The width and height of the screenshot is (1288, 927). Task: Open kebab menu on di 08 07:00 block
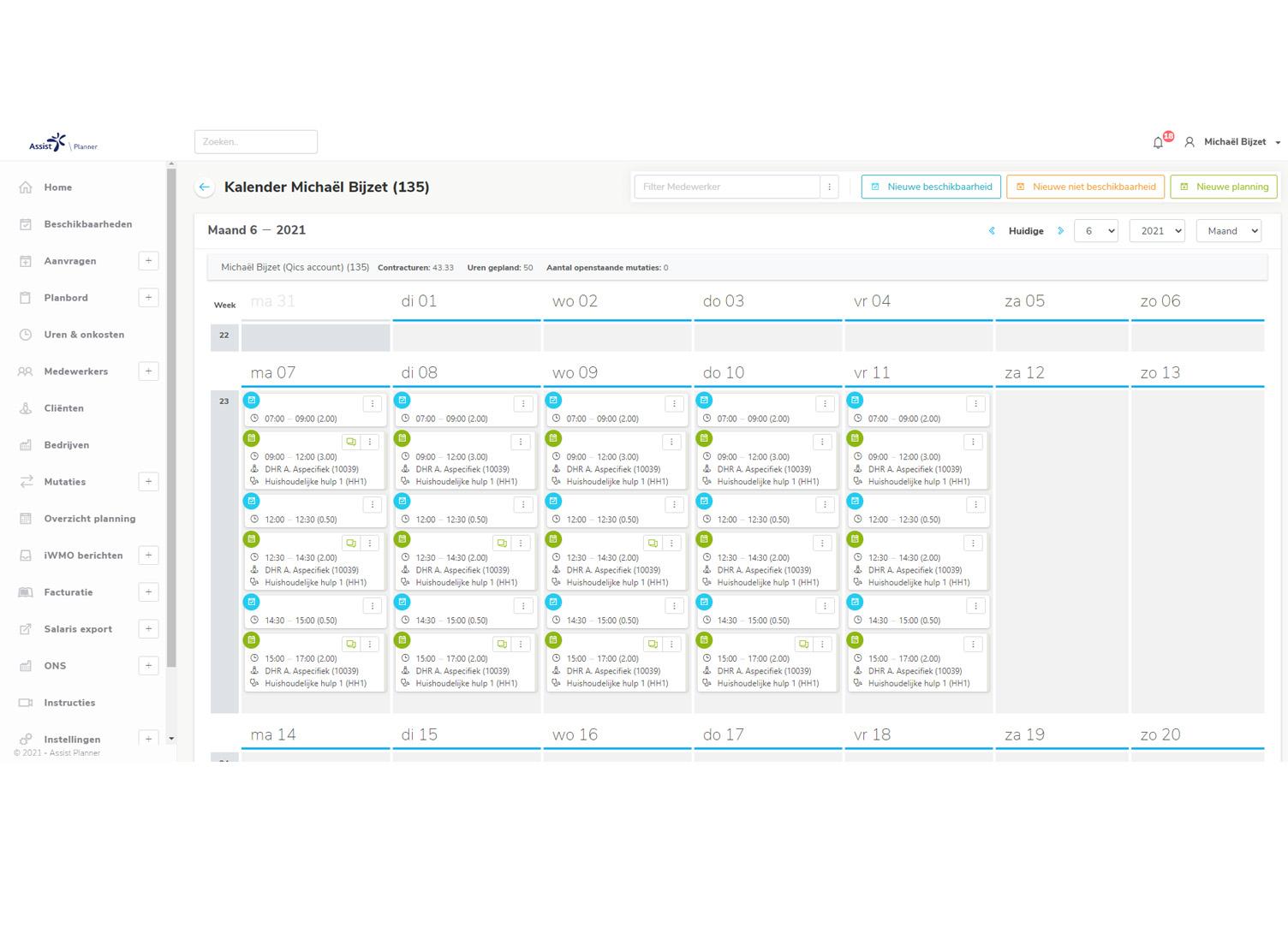pos(523,404)
